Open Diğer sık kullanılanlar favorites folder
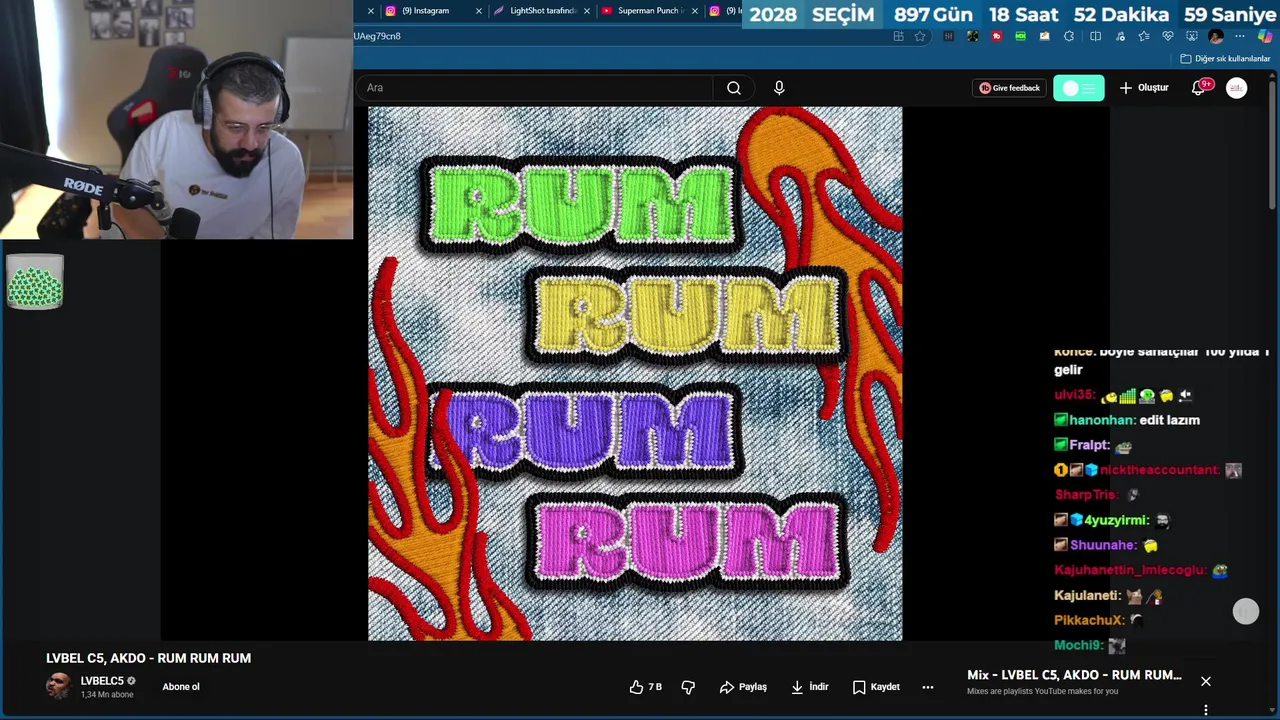 pyautogui.click(x=1225, y=59)
